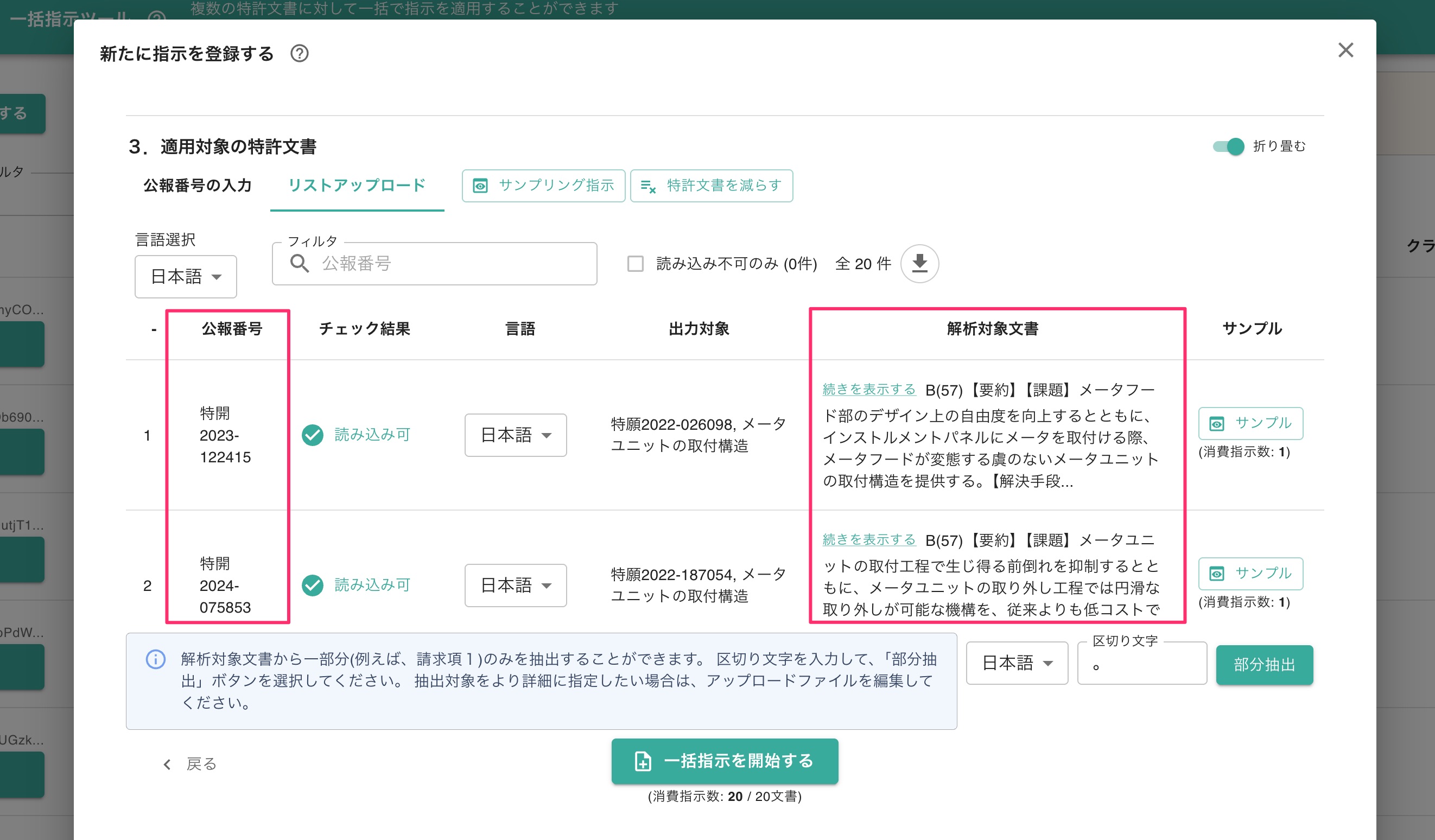The height and width of the screenshot is (840, 1435).
Task: Switch to the 公報番号の入力 tab
Action: [x=197, y=185]
